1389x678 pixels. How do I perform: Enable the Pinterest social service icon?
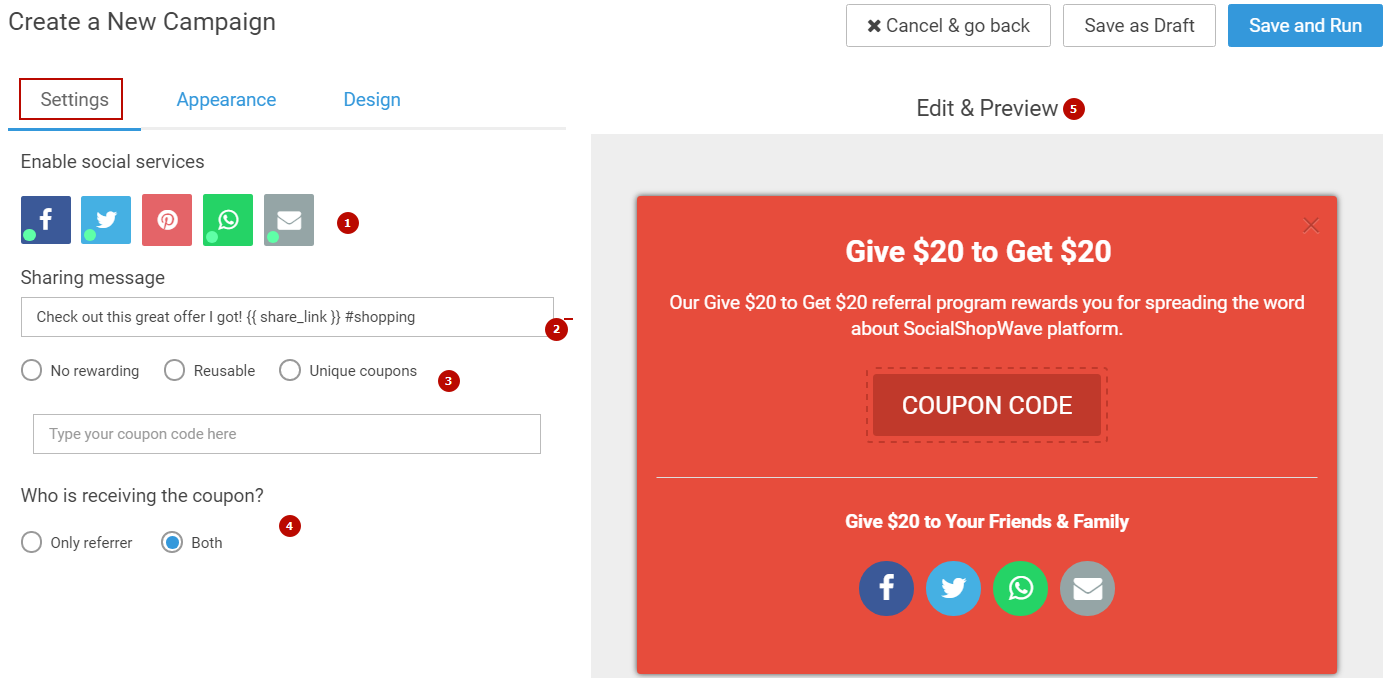pos(167,220)
